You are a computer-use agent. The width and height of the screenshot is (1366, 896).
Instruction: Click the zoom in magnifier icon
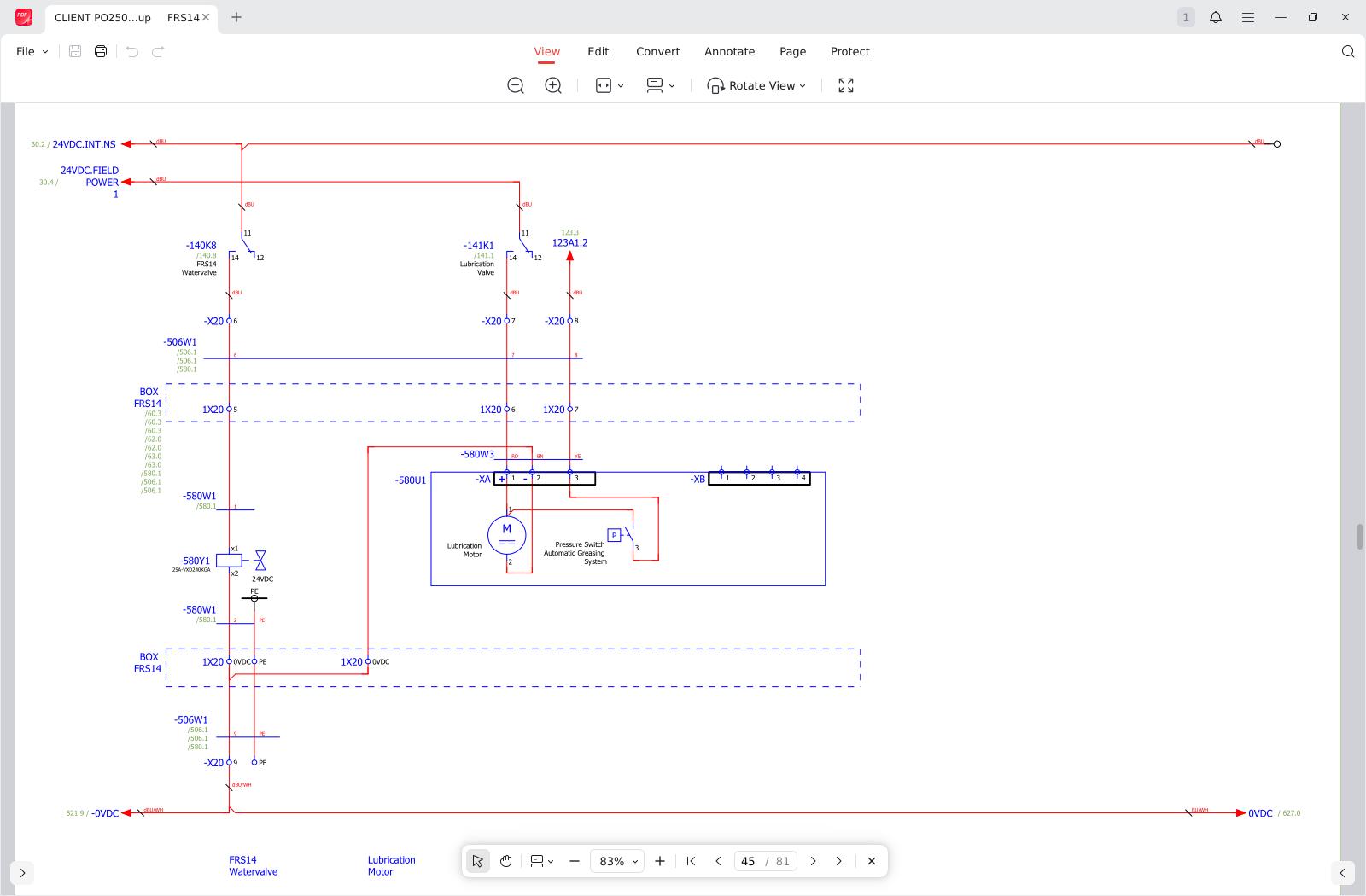click(x=553, y=85)
